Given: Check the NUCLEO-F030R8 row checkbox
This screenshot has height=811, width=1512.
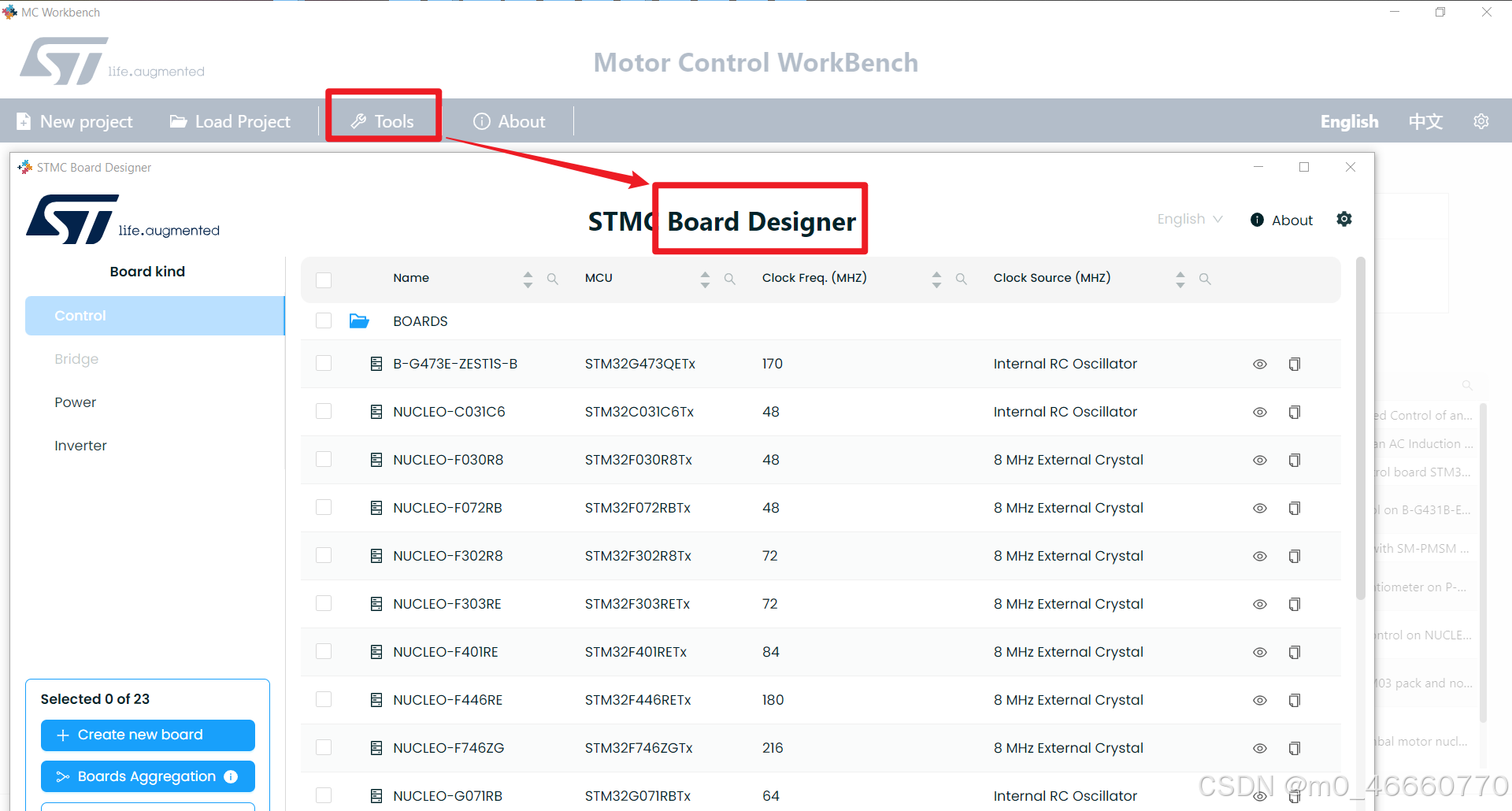Looking at the screenshot, I should (324, 459).
